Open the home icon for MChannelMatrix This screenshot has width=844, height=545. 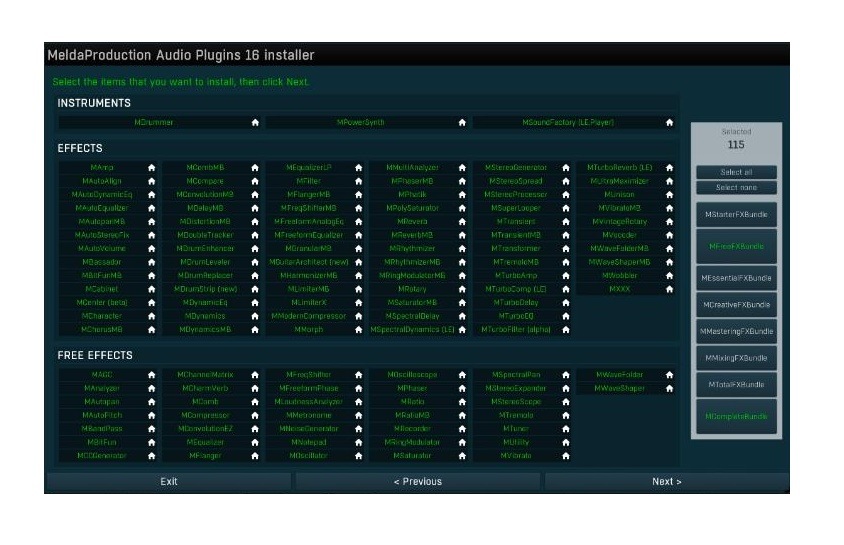click(x=255, y=375)
